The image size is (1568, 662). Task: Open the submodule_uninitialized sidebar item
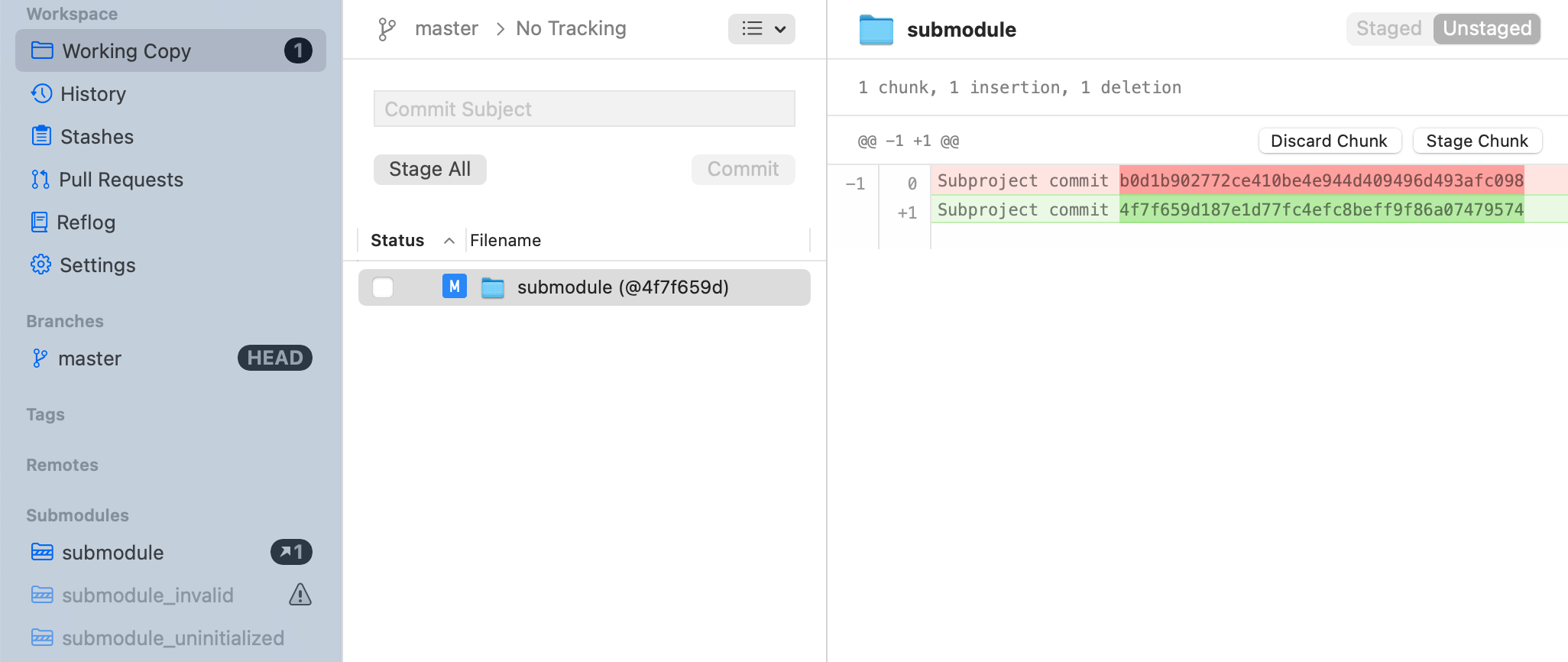click(173, 638)
